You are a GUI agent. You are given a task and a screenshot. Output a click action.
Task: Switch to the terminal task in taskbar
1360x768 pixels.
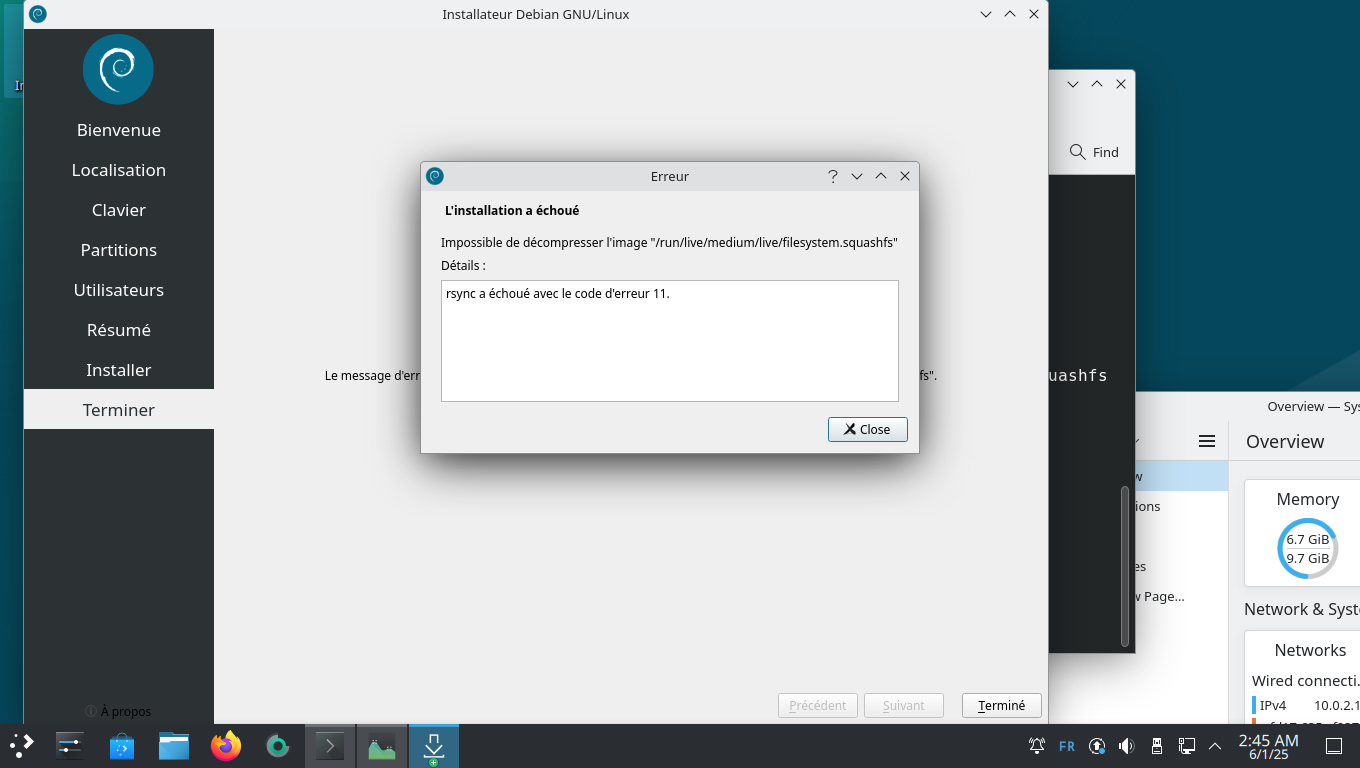(x=330, y=746)
